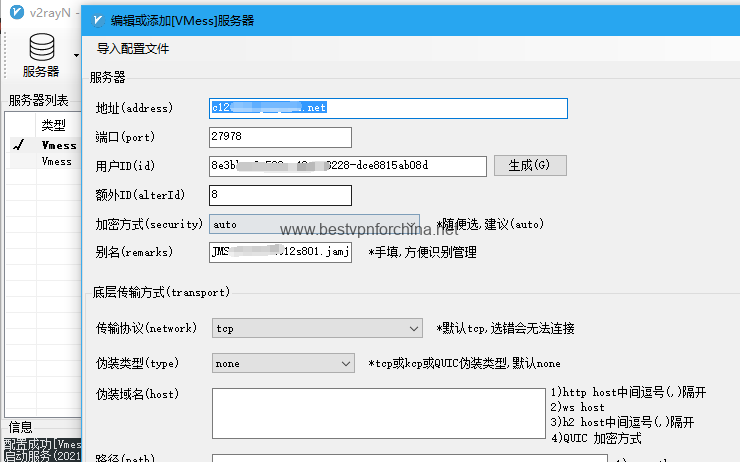
Task: Click the 别名(remarks) input field
Action: 280,252
